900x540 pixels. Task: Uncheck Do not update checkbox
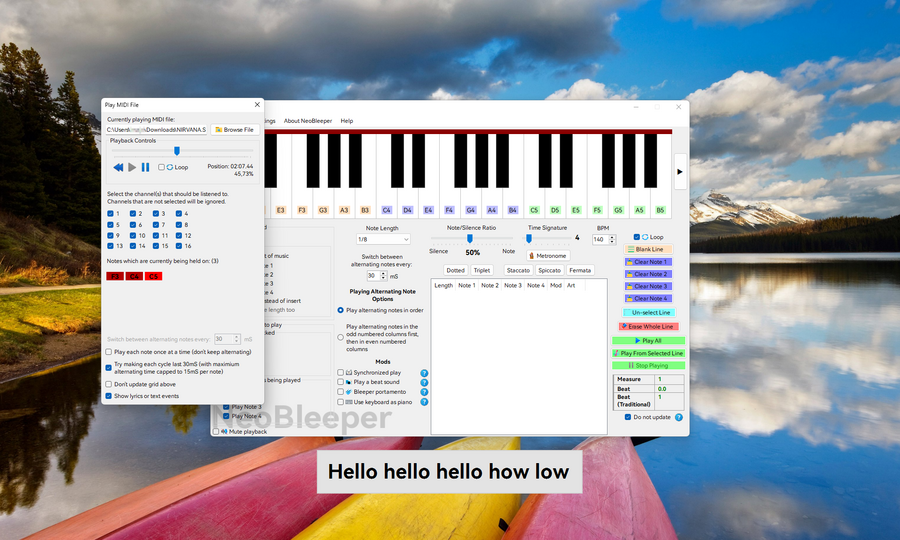tap(627, 417)
